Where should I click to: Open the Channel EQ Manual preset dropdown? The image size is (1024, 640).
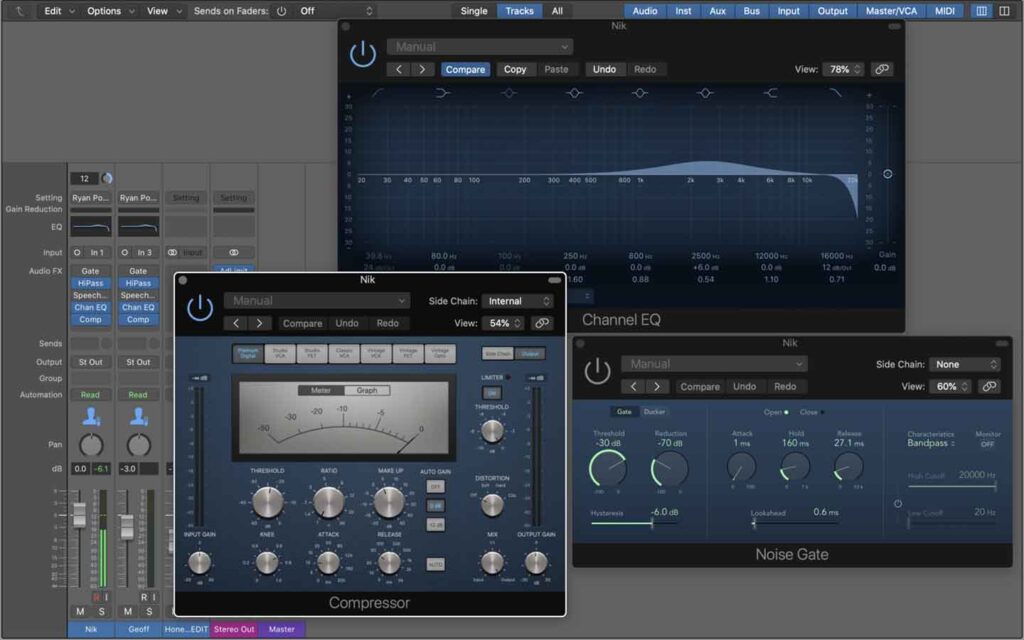[x=480, y=47]
